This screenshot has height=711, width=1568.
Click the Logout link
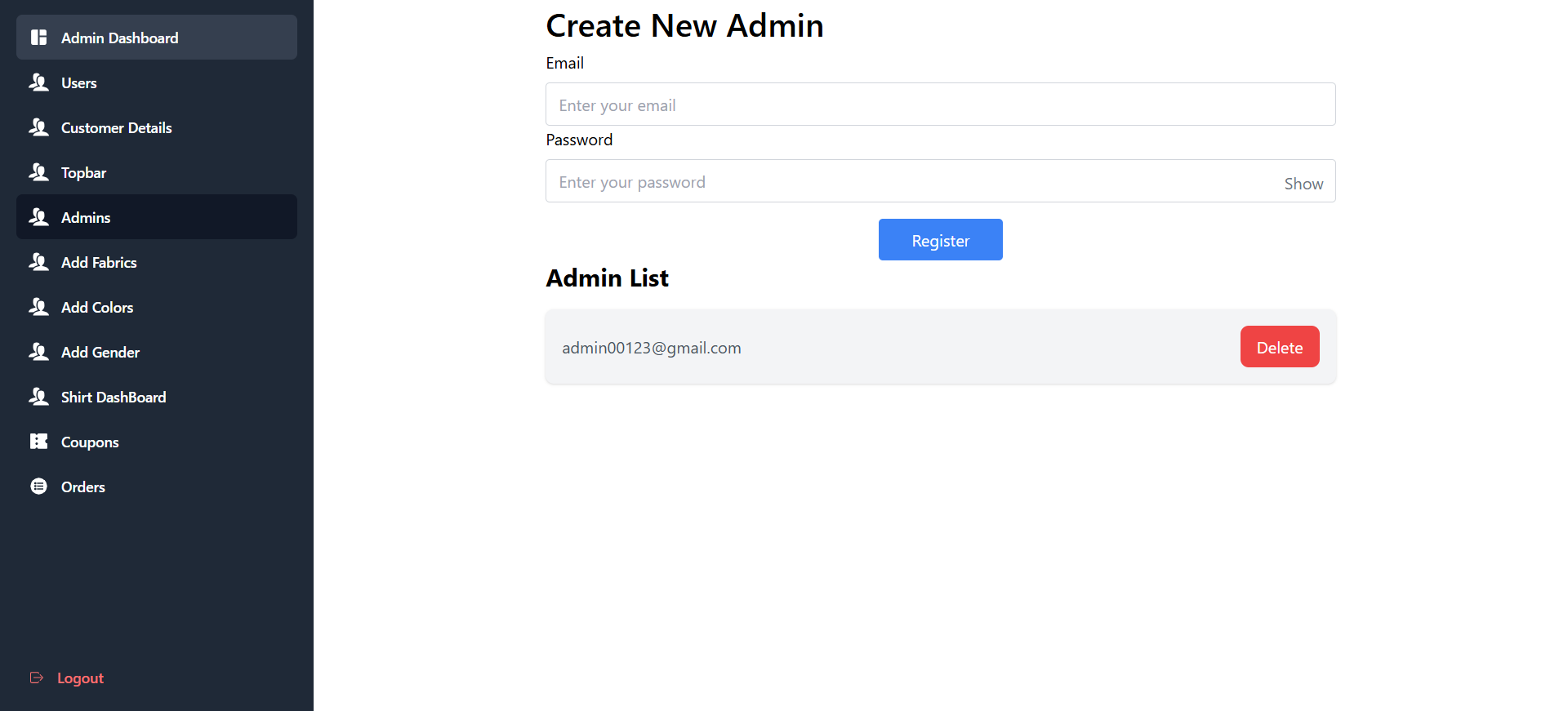80,678
